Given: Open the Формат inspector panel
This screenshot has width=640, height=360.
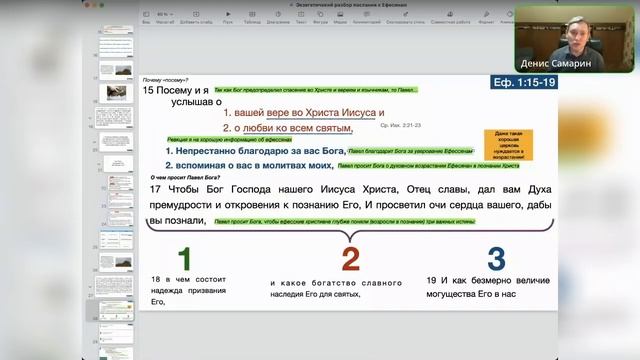Looking at the screenshot, I should (x=486, y=17).
